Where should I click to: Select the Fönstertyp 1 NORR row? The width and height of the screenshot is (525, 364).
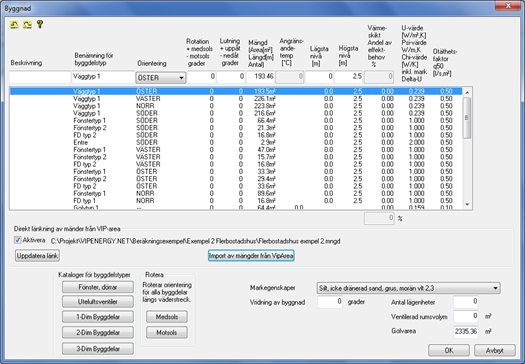pos(236,194)
